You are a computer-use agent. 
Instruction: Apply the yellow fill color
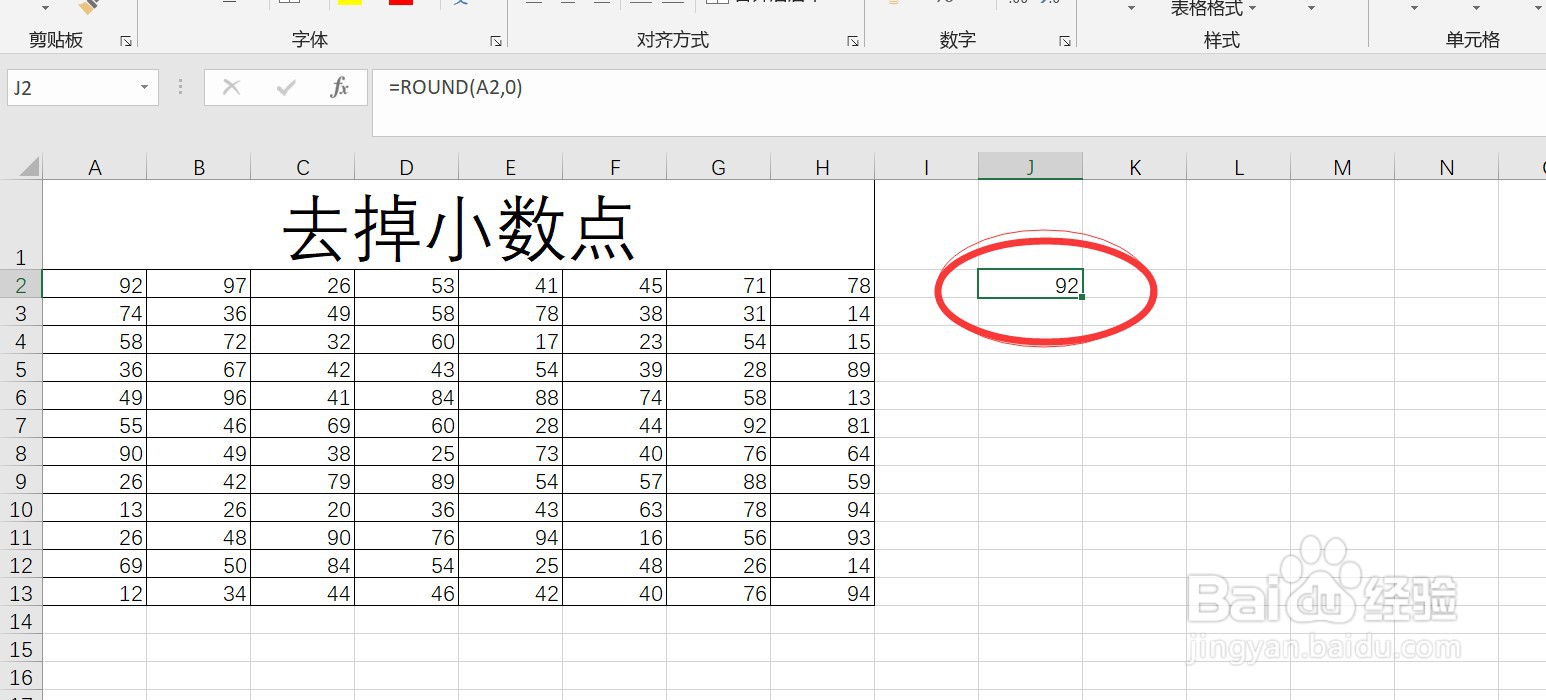348,4
